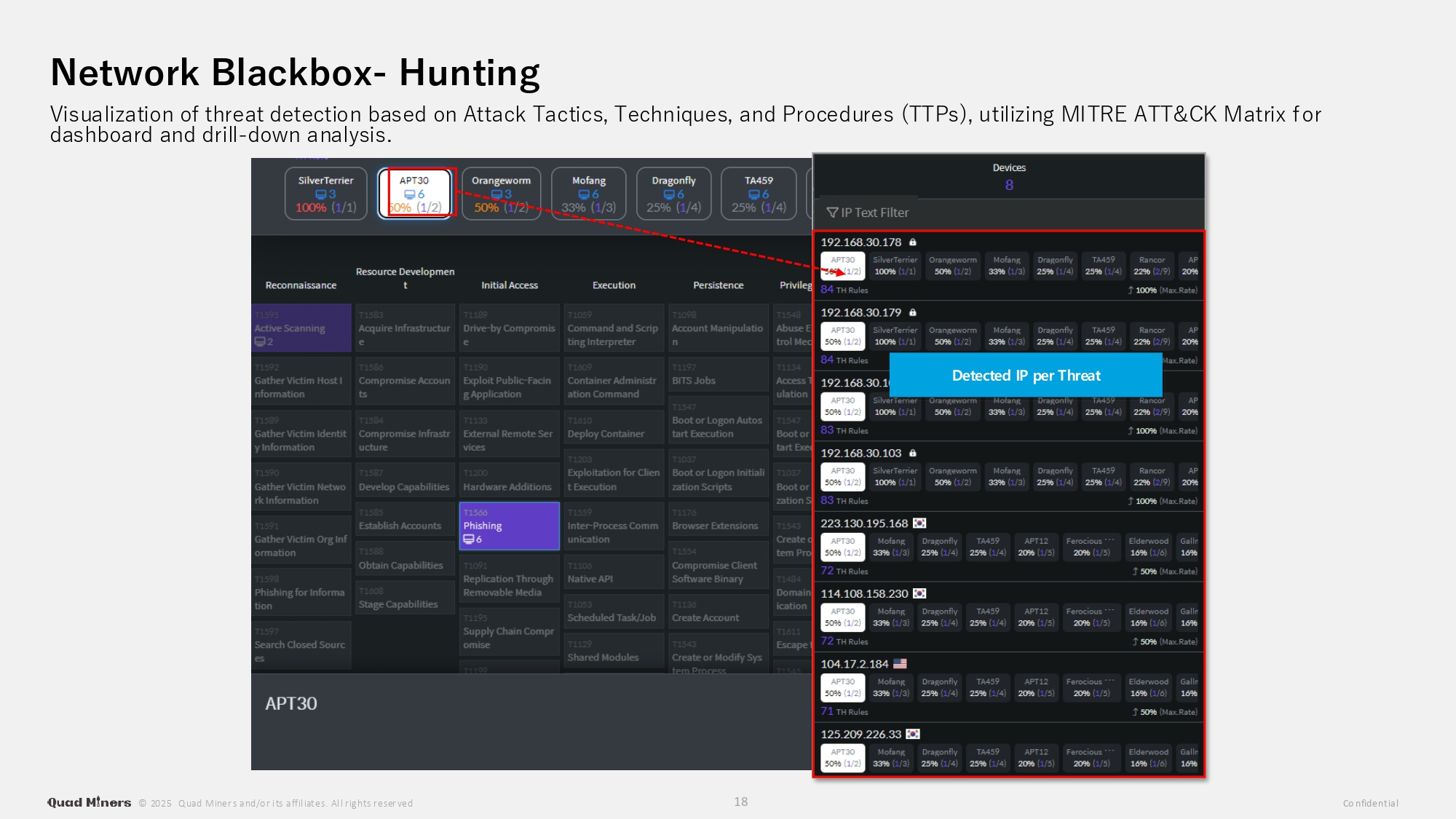This screenshot has width=1456, height=819.
Task: Open the T1566 Phishing technique cell
Action: (509, 526)
